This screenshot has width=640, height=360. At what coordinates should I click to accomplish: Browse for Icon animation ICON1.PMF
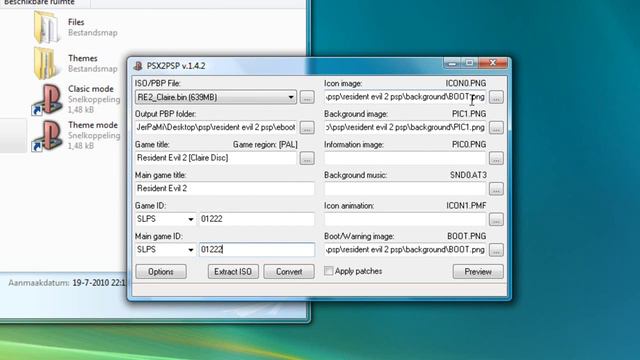(x=496, y=219)
